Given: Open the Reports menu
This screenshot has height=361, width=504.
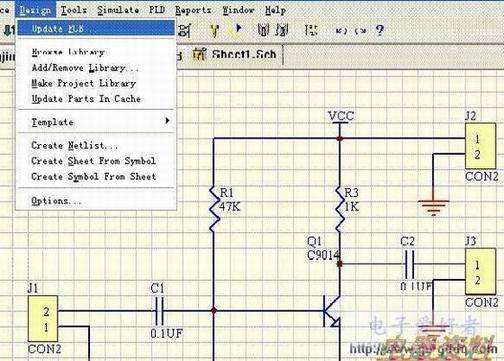Looking at the screenshot, I should coord(193,10).
